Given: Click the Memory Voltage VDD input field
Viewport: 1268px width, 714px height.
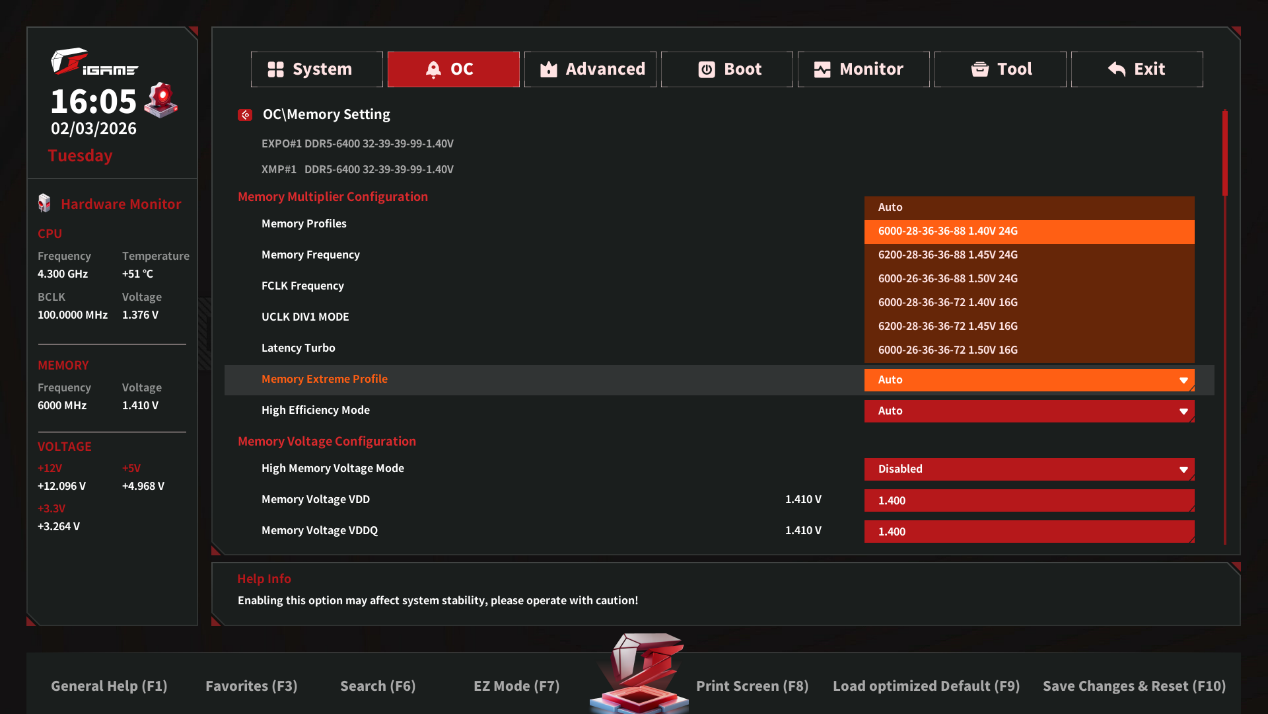Looking at the screenshot, I should point(1029,500).
